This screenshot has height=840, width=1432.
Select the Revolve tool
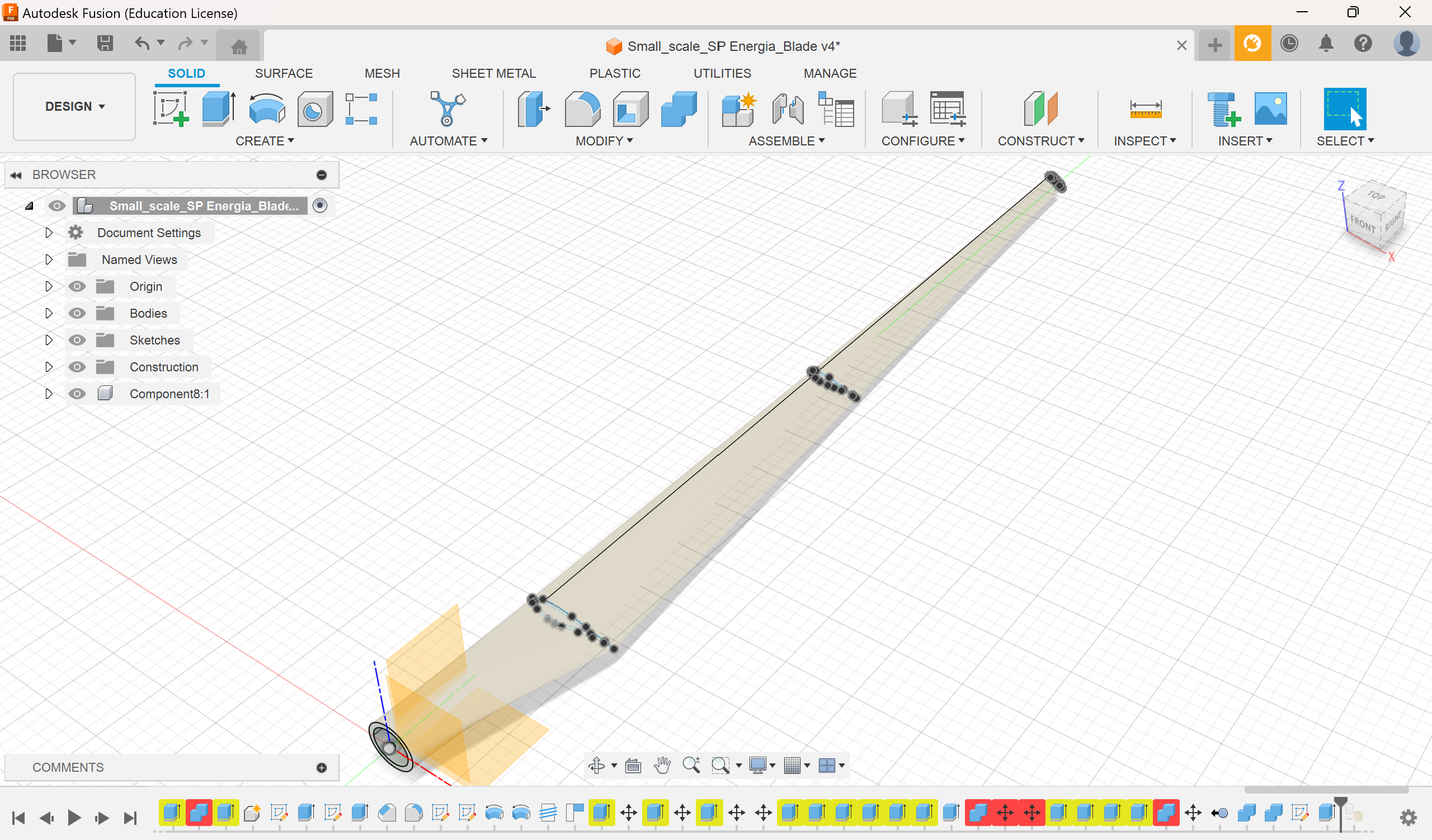[267, 108]
